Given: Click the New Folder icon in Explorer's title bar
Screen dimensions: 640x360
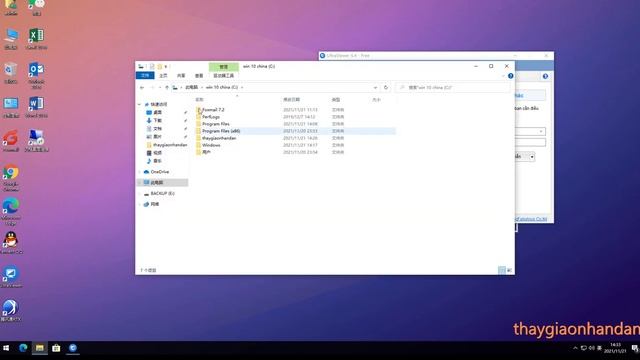Looking at the screenshot, I should click(160, 66).
